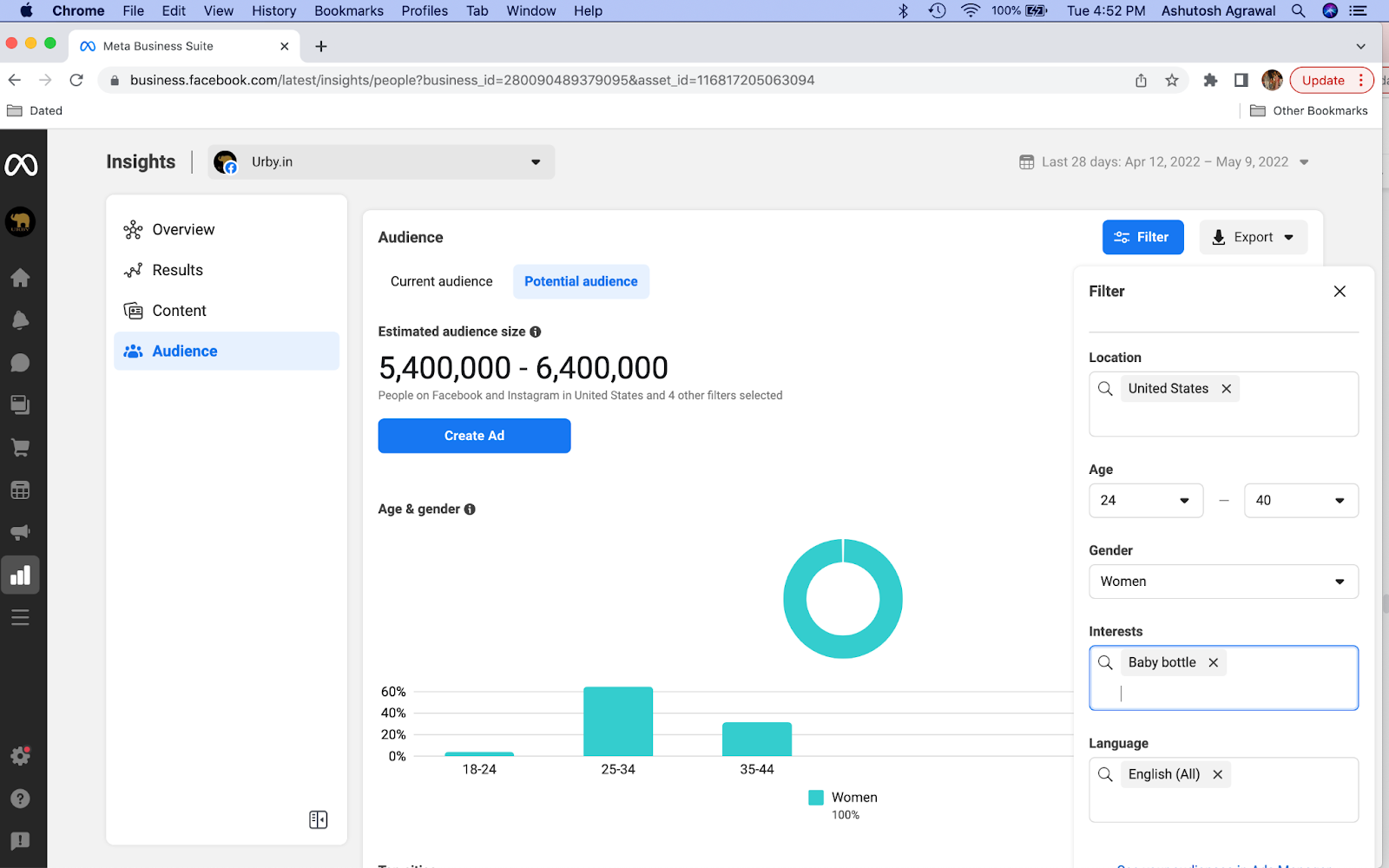Open a new browser tab
The width and height of the screenshot is (1389, 868).
tap(321, 46)
